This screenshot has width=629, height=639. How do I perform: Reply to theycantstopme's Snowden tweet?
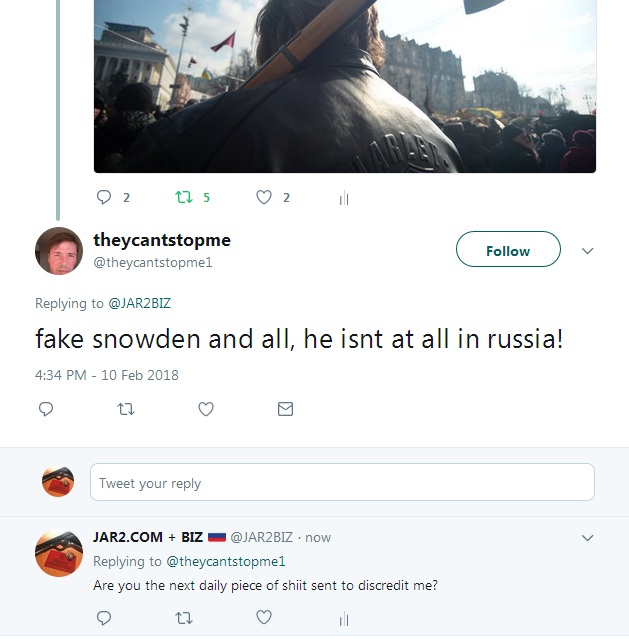click(45, 409)
